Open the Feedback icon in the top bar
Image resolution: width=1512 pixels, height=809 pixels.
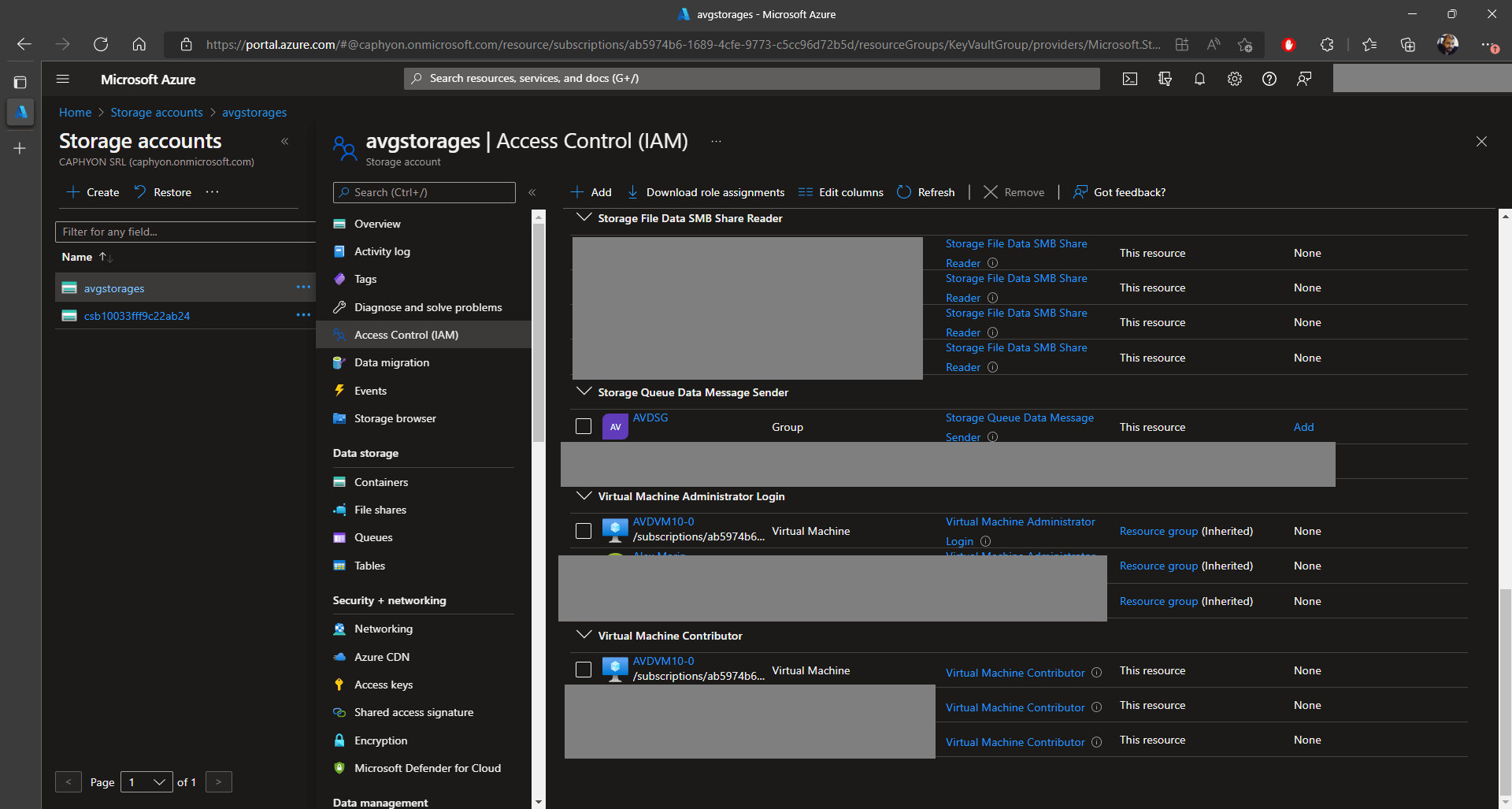pyautogui.click(x=1304, y=79)
